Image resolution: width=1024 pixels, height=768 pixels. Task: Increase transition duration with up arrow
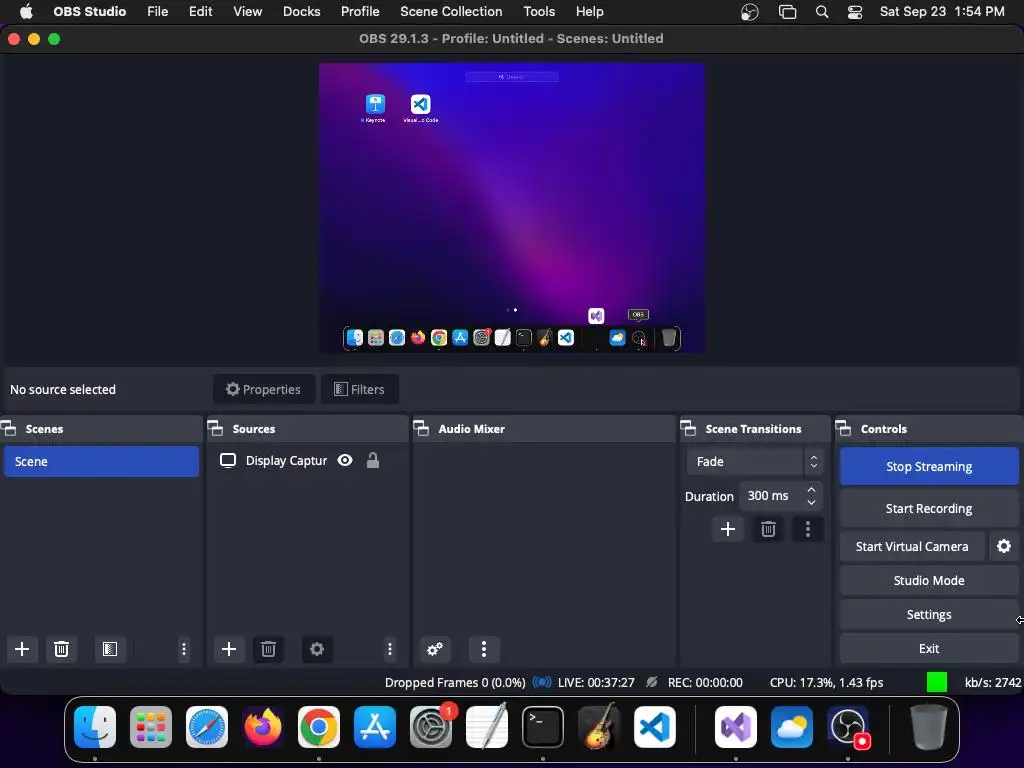pyautogui.click(x=811, y=489)
